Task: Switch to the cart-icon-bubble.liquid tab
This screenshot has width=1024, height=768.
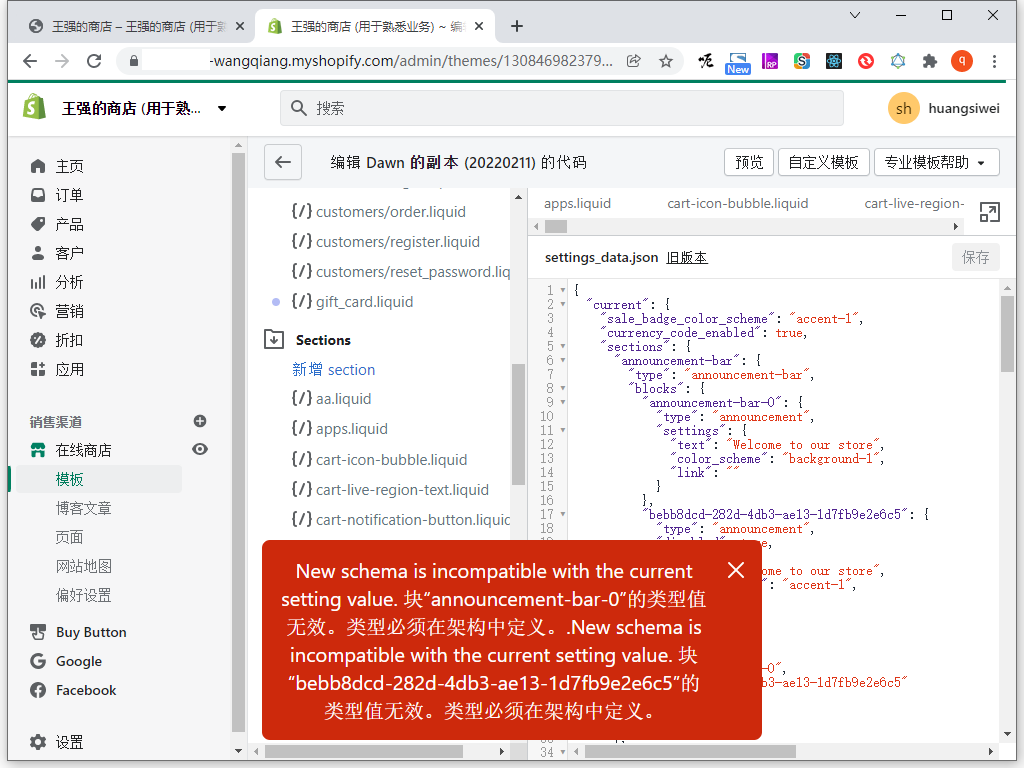Action: [738, 203]
